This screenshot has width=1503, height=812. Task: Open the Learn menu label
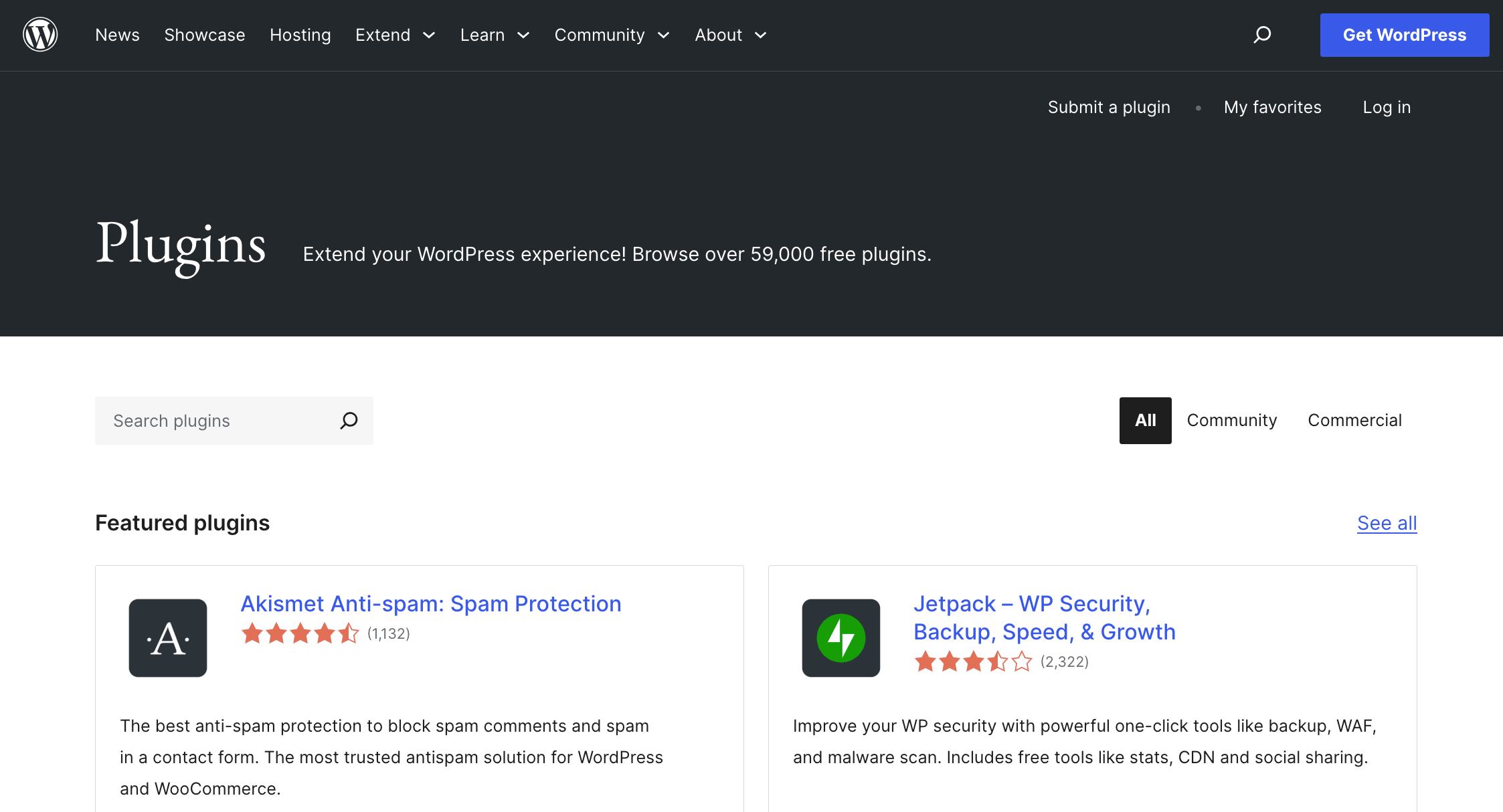pos(482,35)
